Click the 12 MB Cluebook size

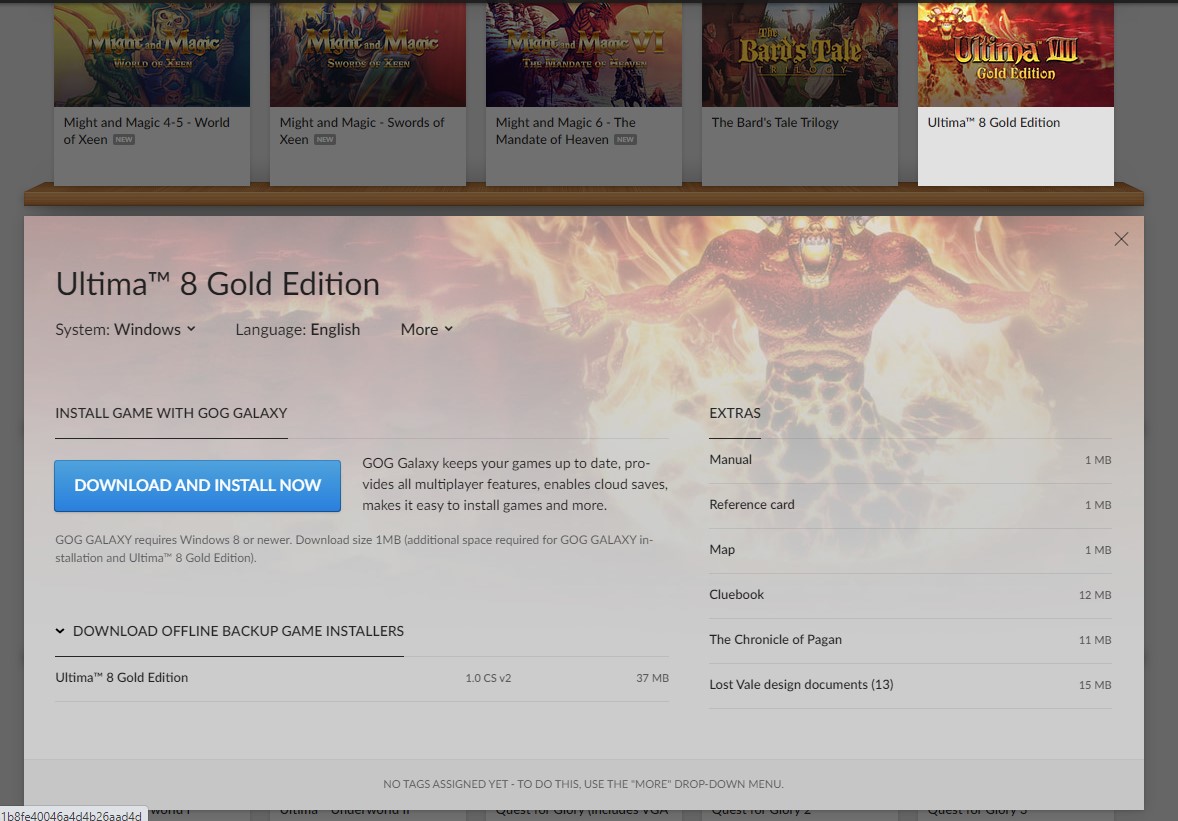[1095, 595]
